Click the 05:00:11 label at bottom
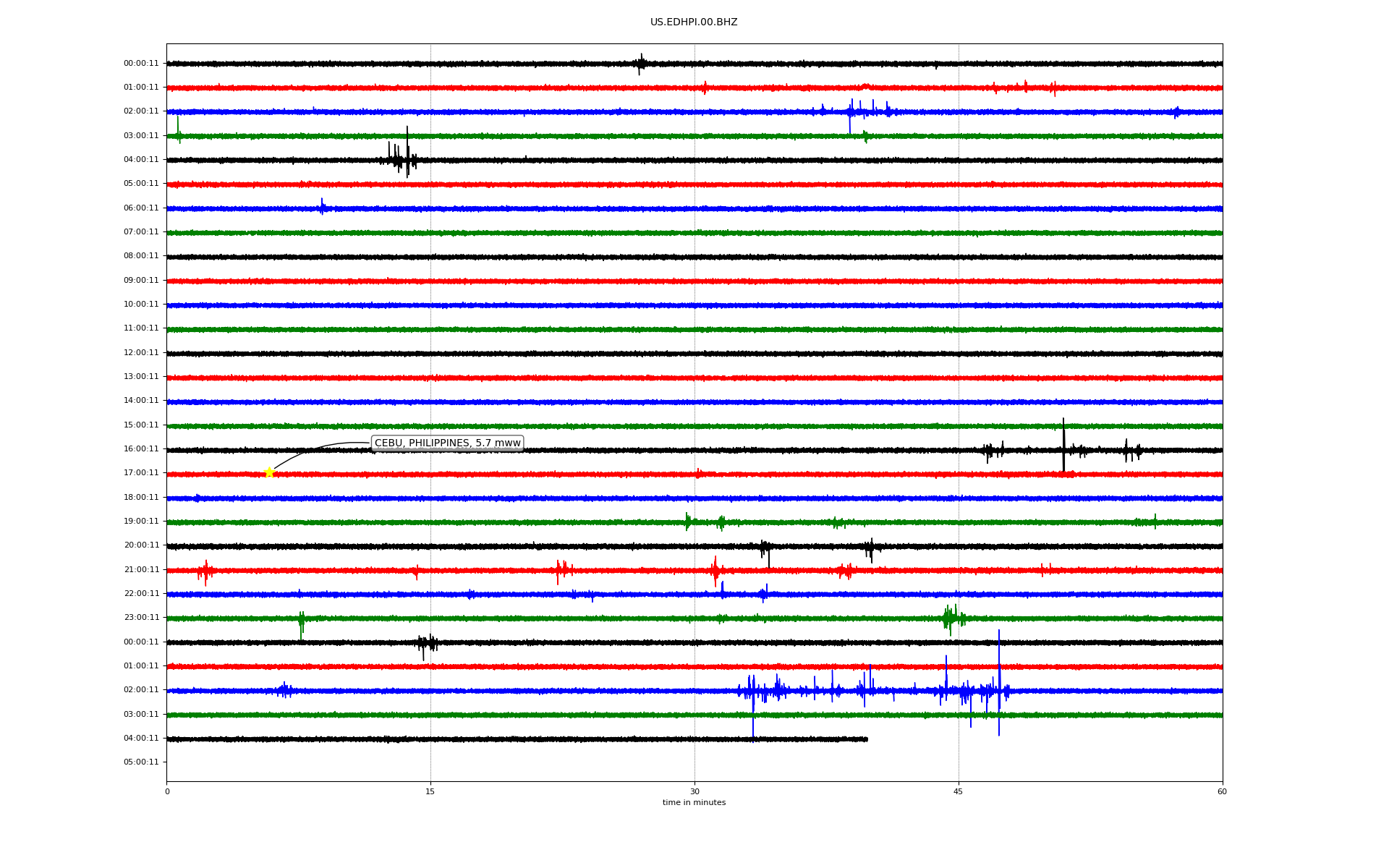Image resolution: width=1389 pixels, height=868 pixels. [141, 762]
